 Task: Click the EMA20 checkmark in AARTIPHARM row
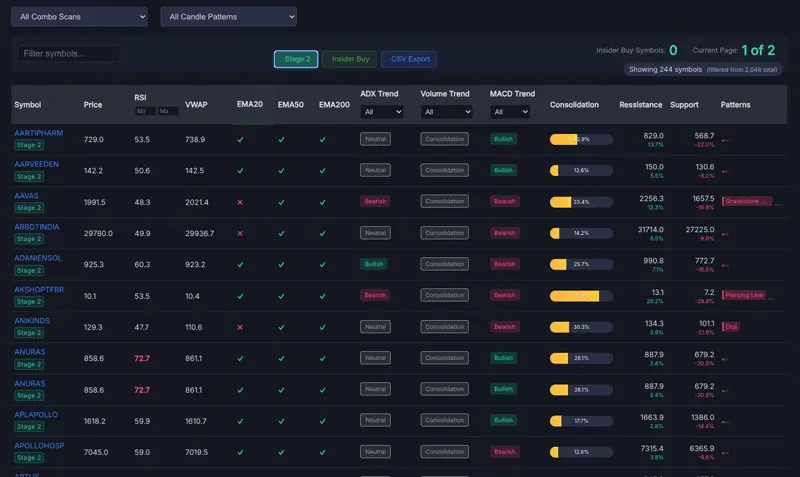pyautogui.click(x=240, y=140)
